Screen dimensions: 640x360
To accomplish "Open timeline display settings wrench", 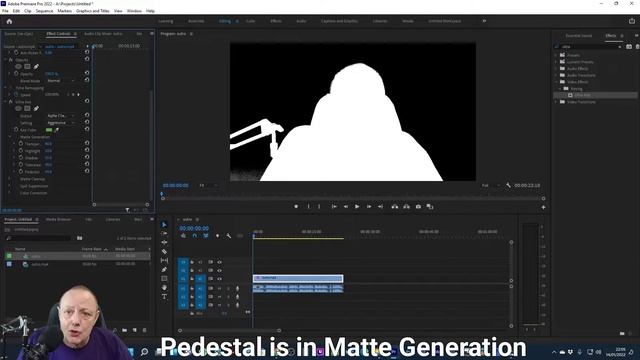I will tap(229, 236).
